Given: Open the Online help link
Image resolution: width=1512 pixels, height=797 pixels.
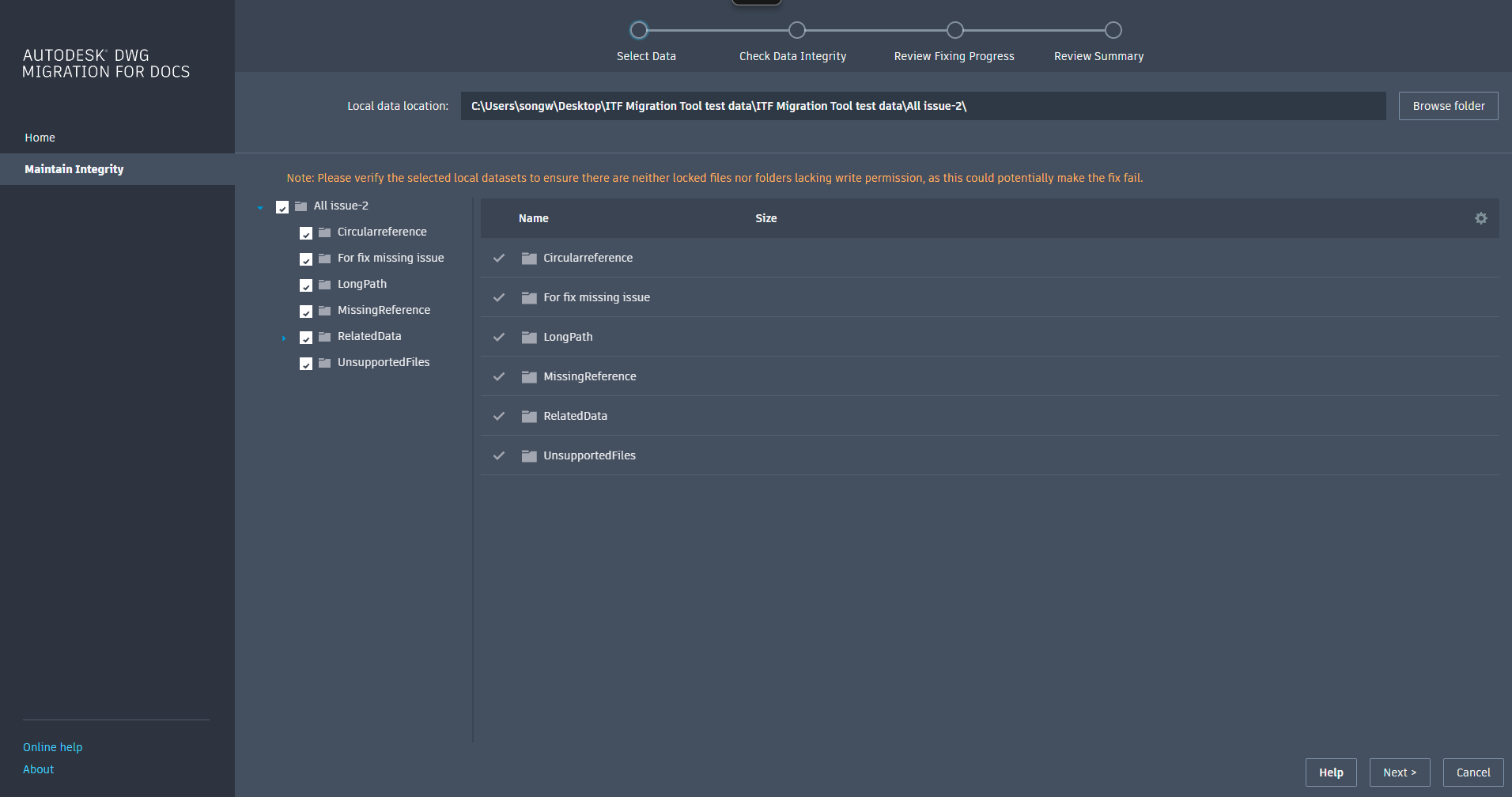Looking at the screenshot, I should pyautogui.click(x=53, y=747).
